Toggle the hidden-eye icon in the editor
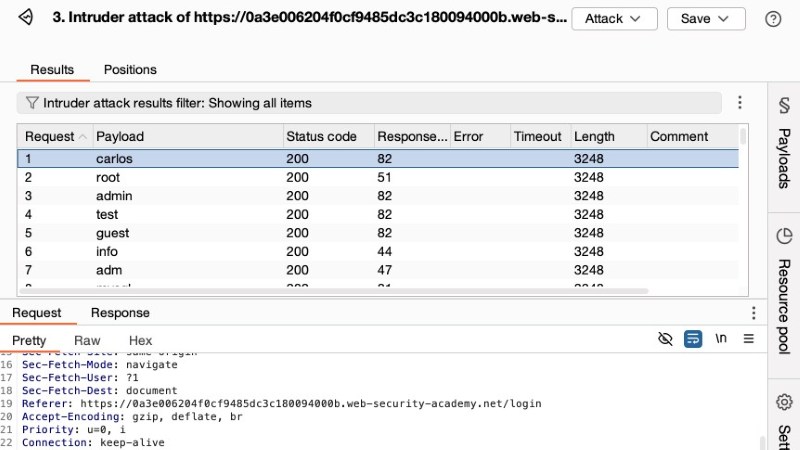800x450 pixels. [665, 339]
